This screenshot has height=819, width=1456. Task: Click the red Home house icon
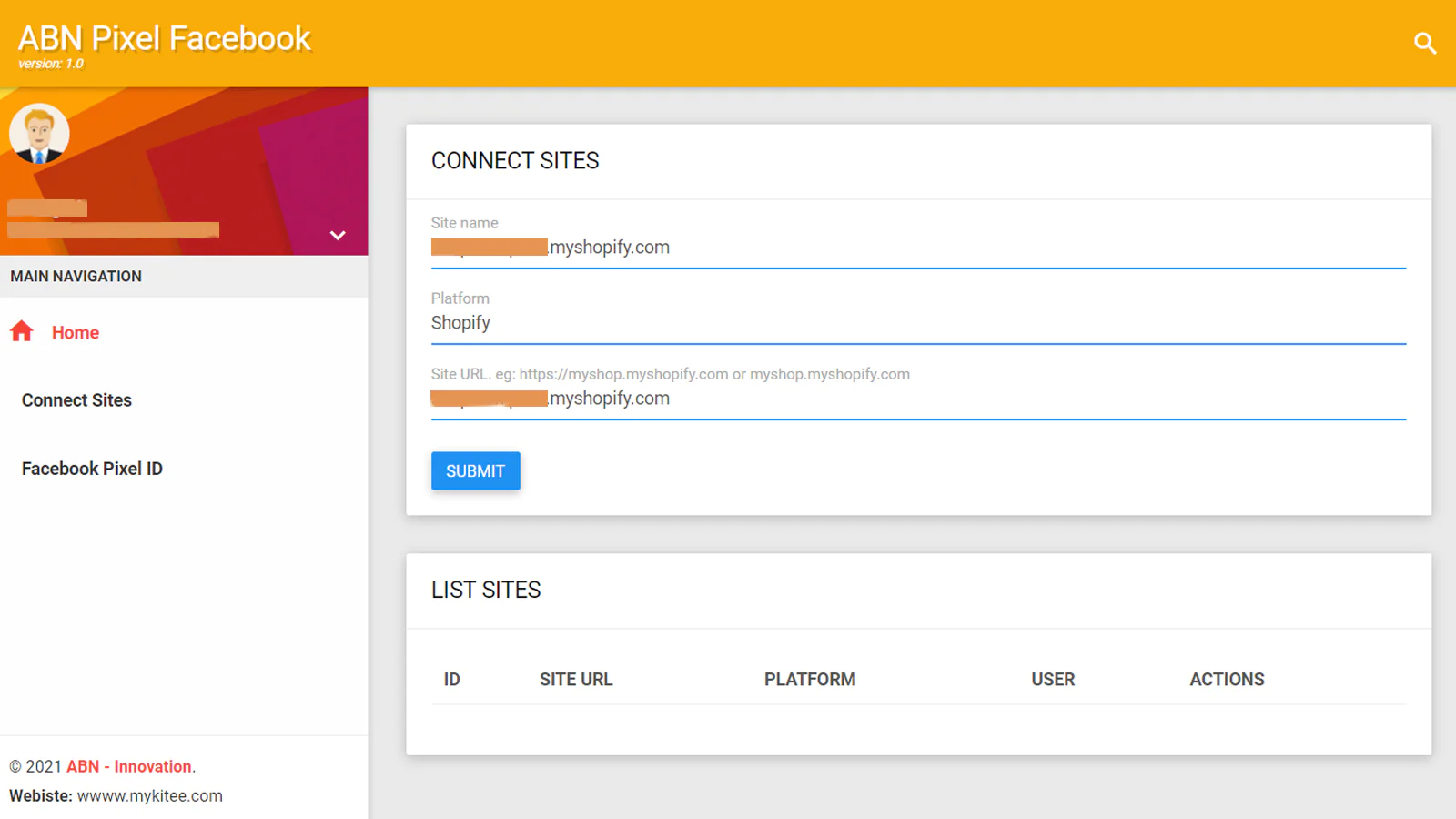[22, 331]
